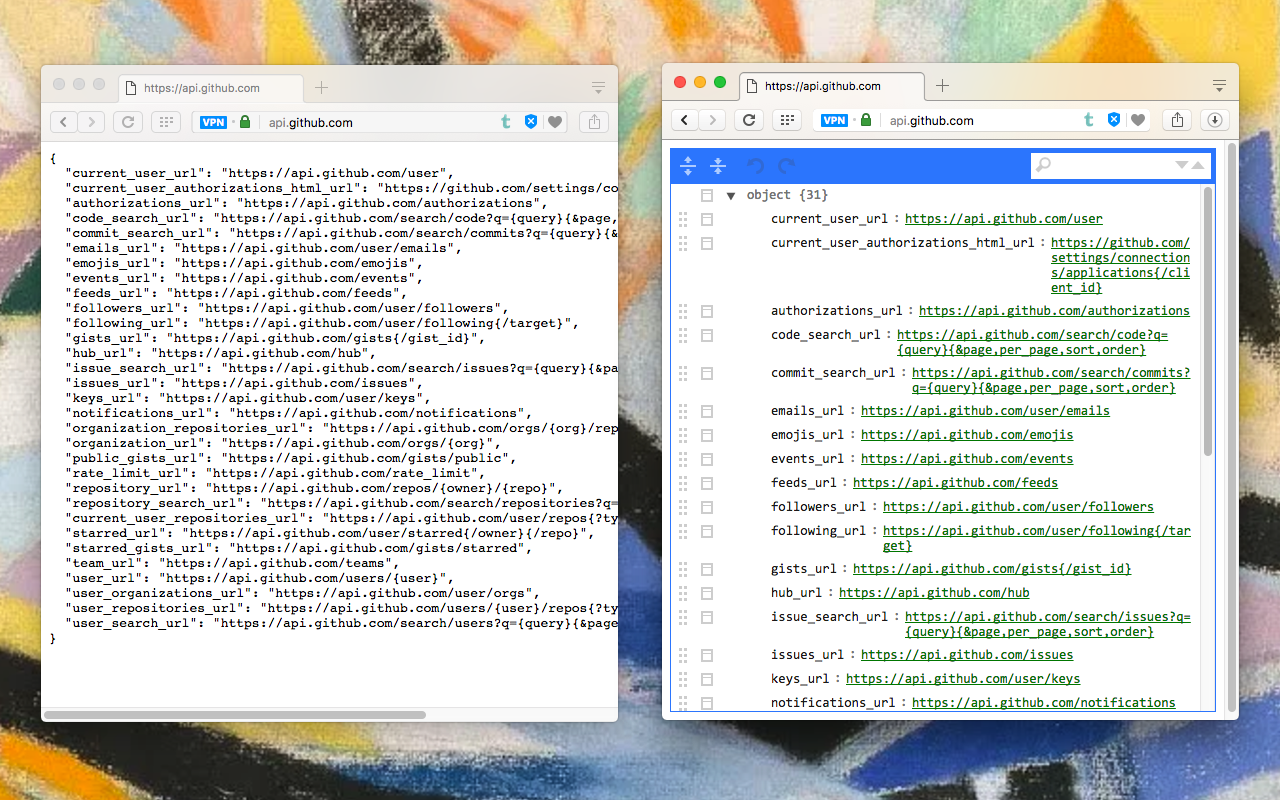
Task: Check the checkbox beside current_user_url
Action: [707, 219]
